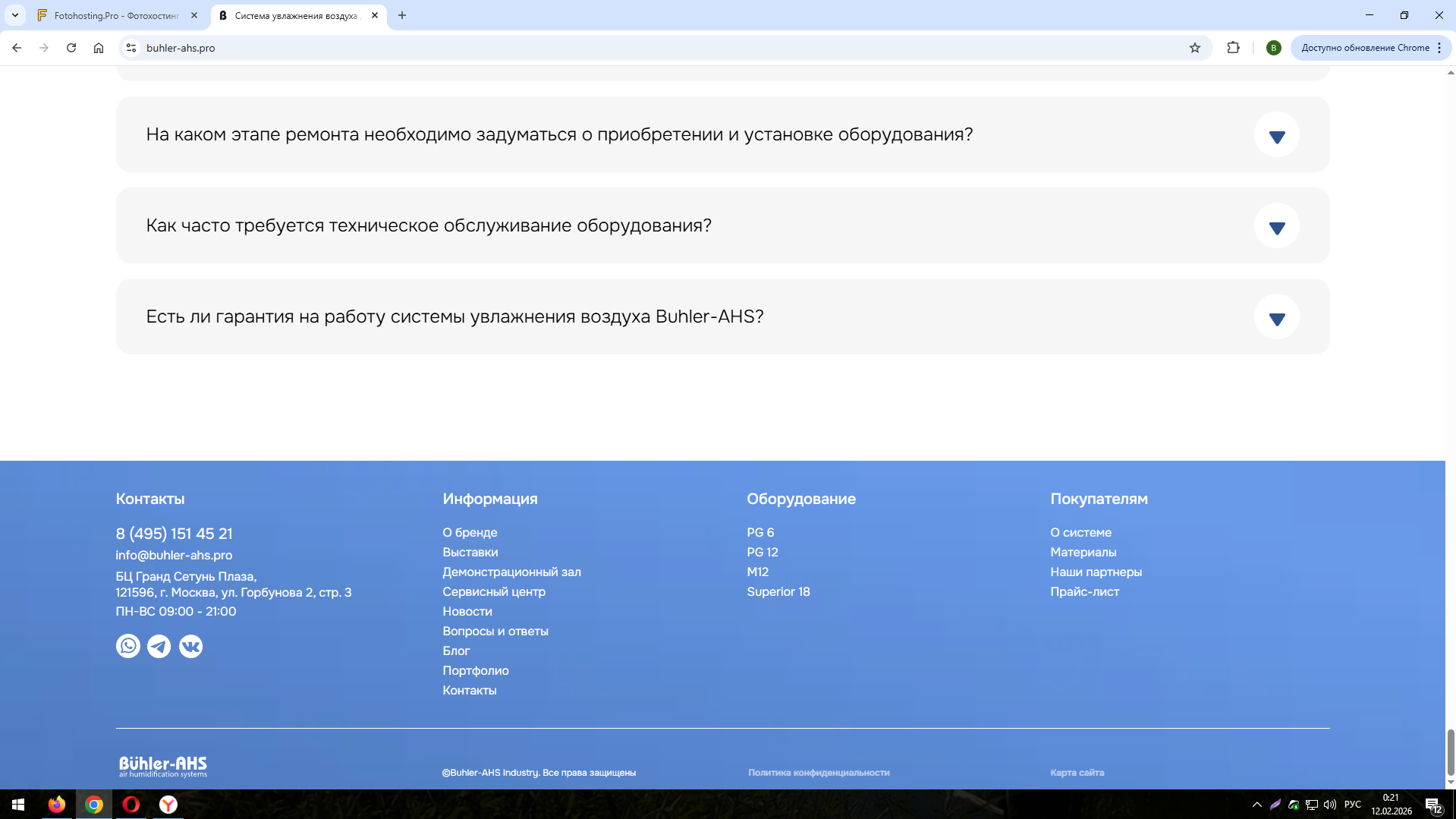Switch to Fotohosting.Pro tab
Viewport: 1456px width, 819px height.
[x=117, y=15]
